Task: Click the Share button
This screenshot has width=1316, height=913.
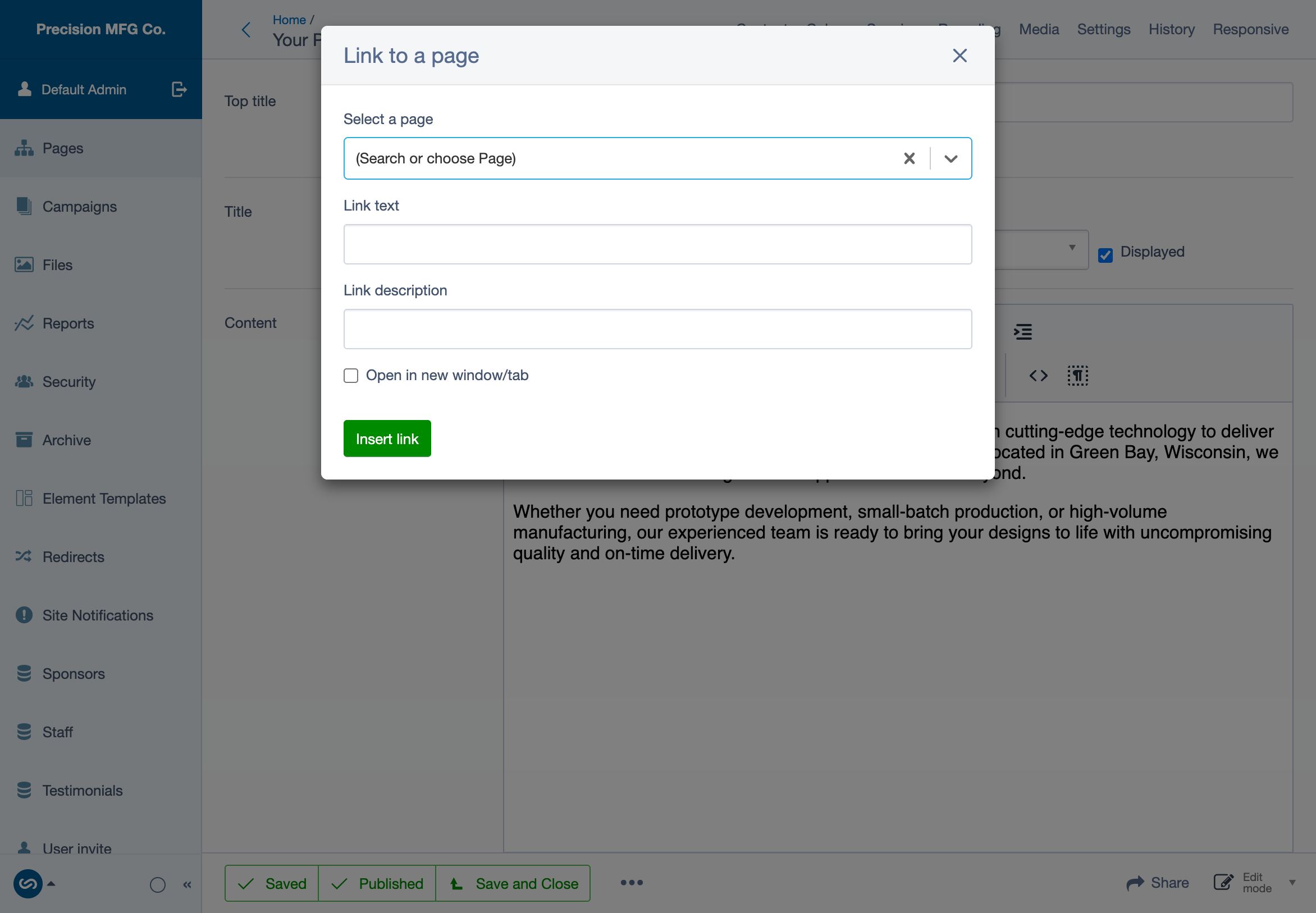Action: 1157,883
